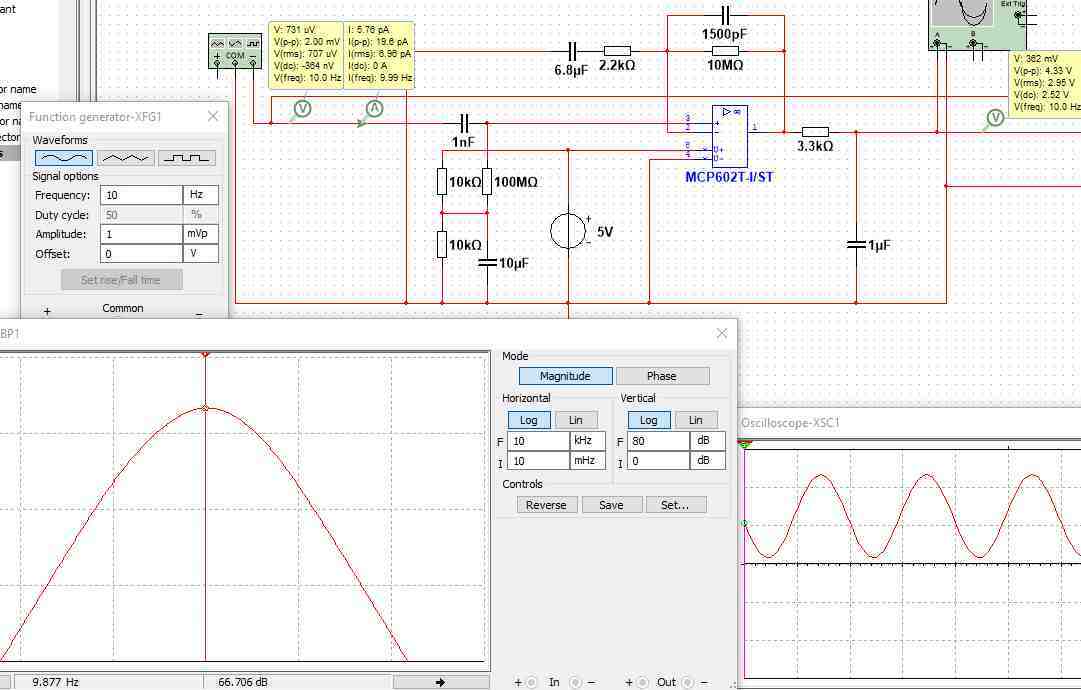Viewport: 1081px width, 690px height.
Task: Select the triangle waveform button
Action: point(125,158)
